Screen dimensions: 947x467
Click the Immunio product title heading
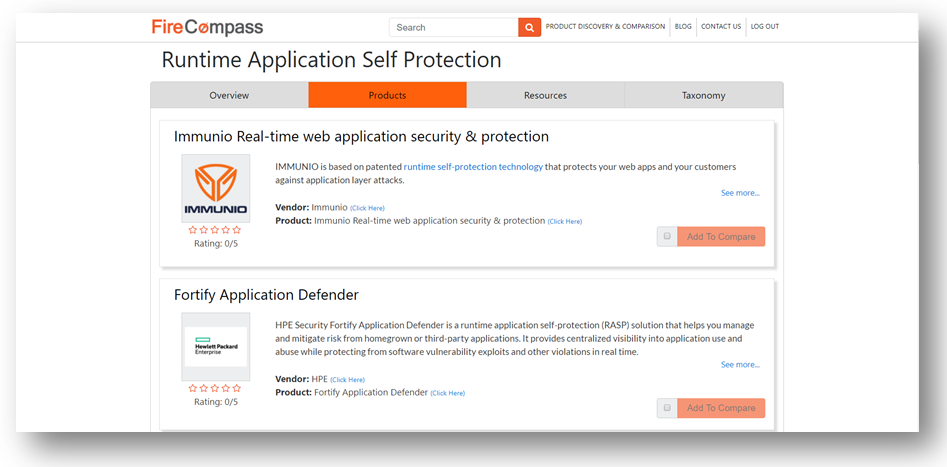point(361,137)
